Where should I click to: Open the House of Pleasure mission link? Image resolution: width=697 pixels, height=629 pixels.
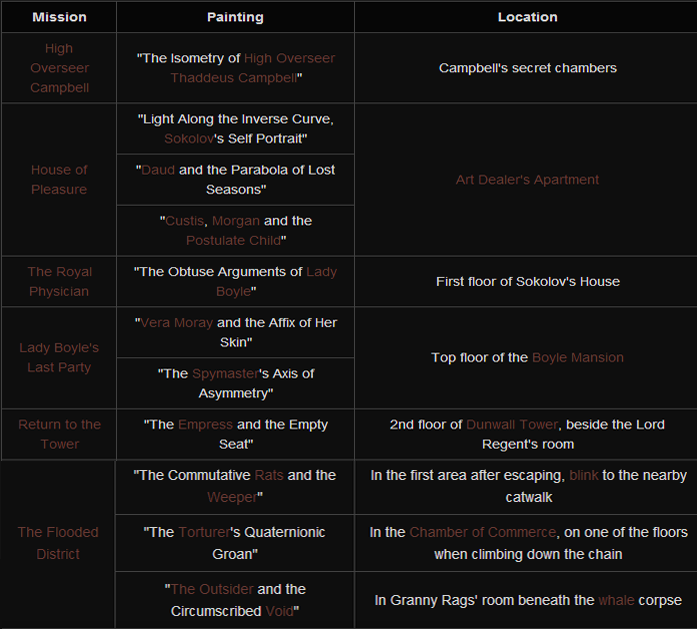59,179
